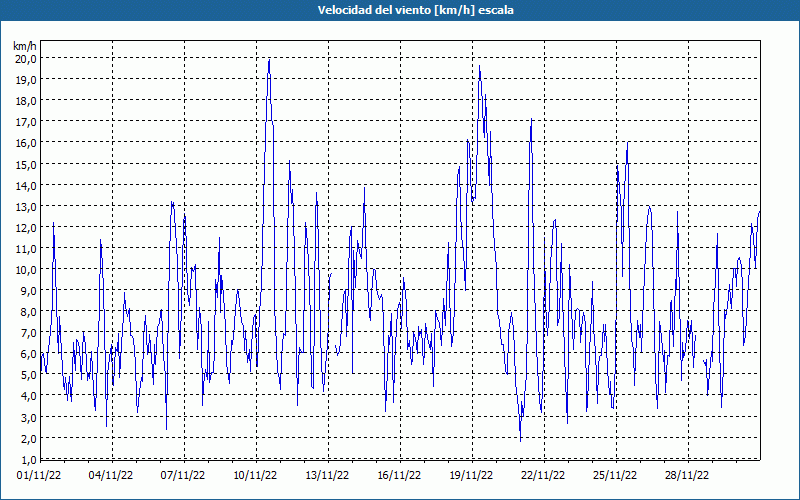Select the 07/11/22 date label
The height and width of the screenshot is (500, 800).
point(183,475)
